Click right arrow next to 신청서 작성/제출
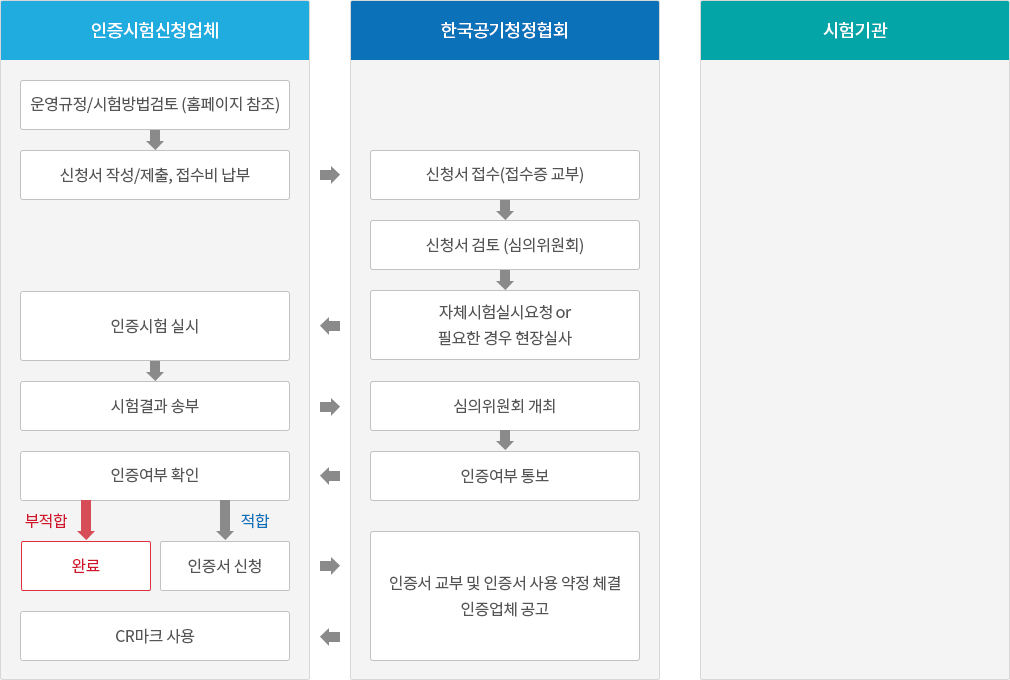1010x680 pixels. 330,175
